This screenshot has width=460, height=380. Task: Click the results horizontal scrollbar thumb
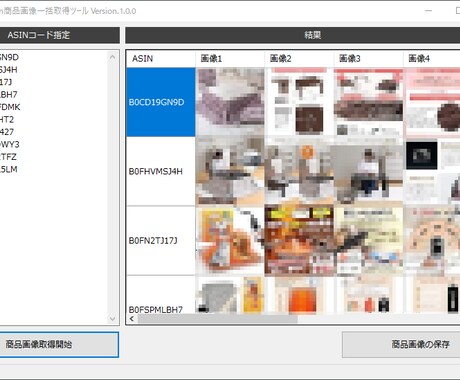click(217, 319)
